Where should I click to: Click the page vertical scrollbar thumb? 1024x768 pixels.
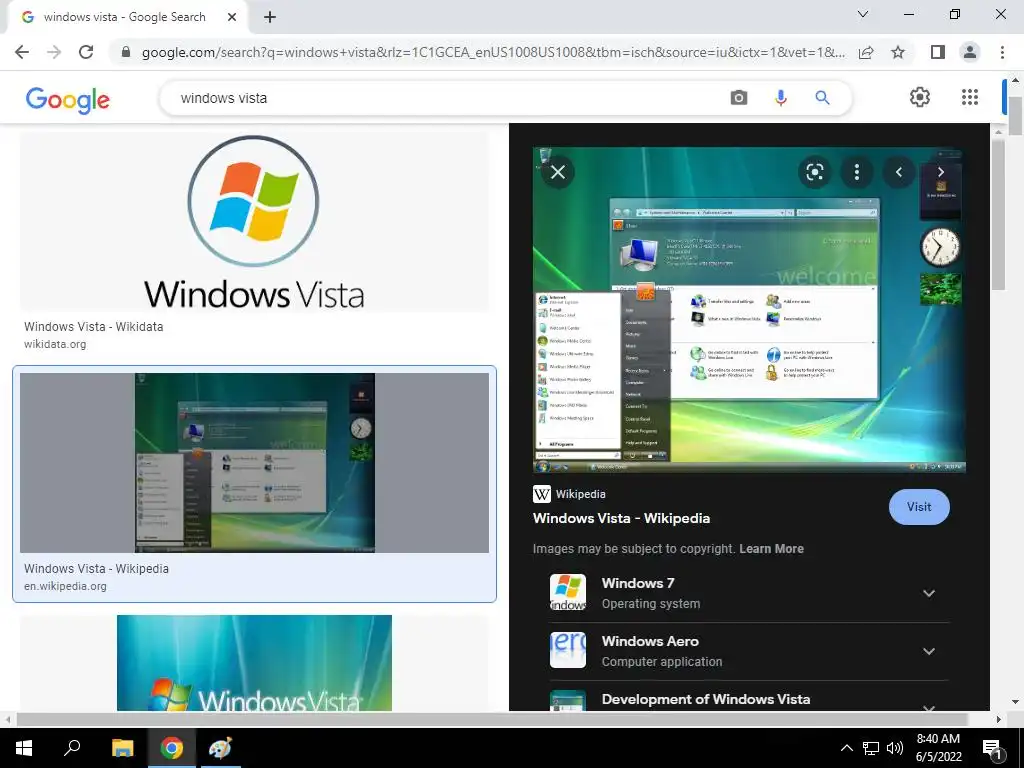click(x=1015, y=116)
